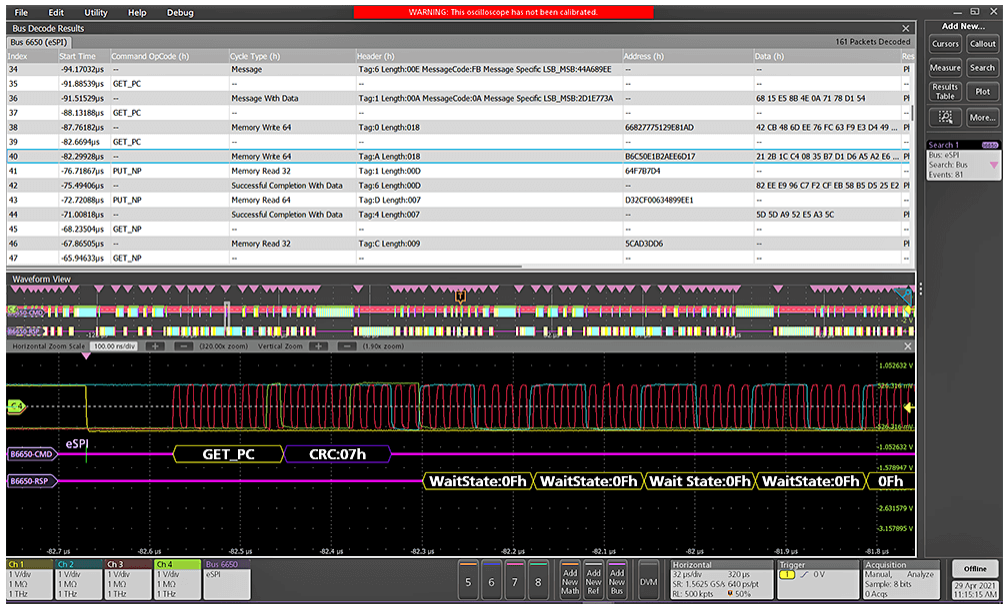Open the Ch 2 channel badge
The height and width of the screenshot is (608, 1007).
[79, 579]
